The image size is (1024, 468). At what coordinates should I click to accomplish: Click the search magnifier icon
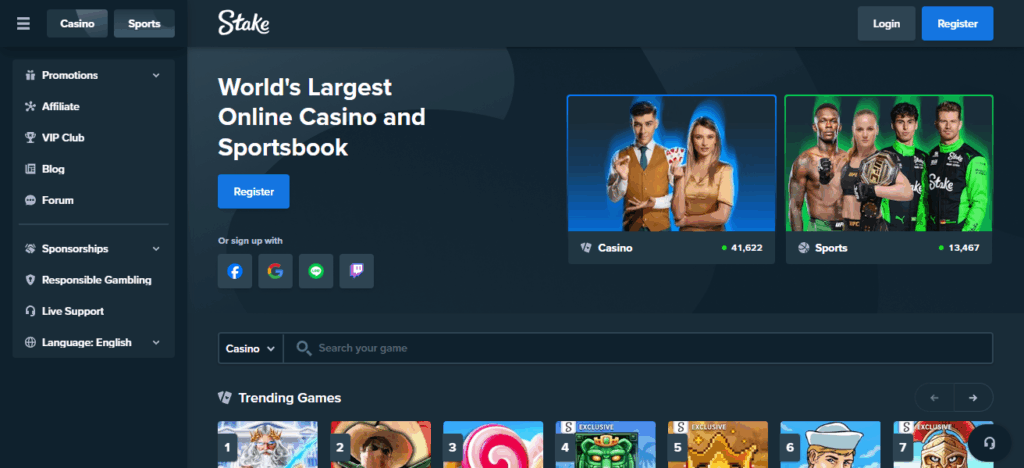point(304,348)
